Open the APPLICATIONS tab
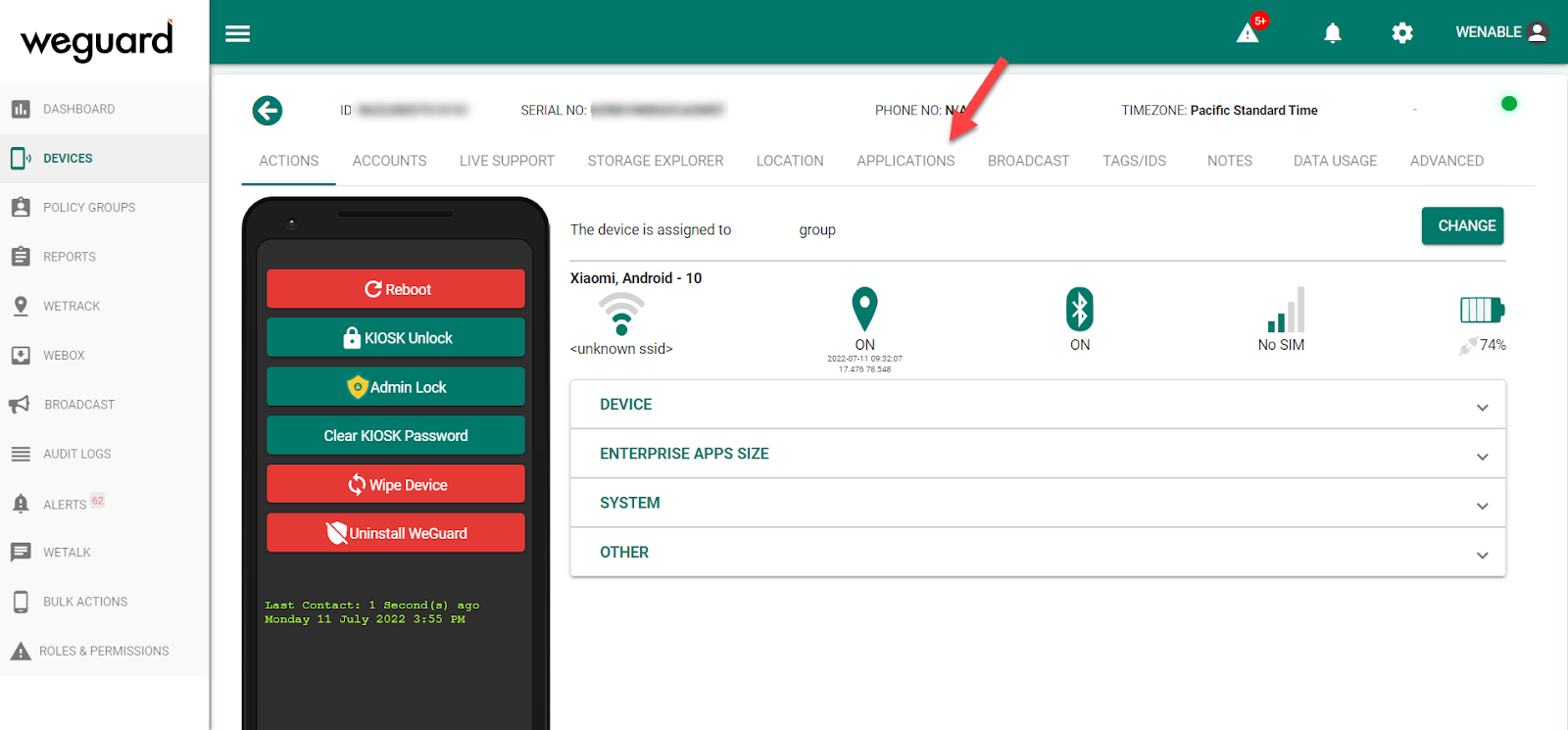Viewport: 1568px width, 730px height. 906,161
